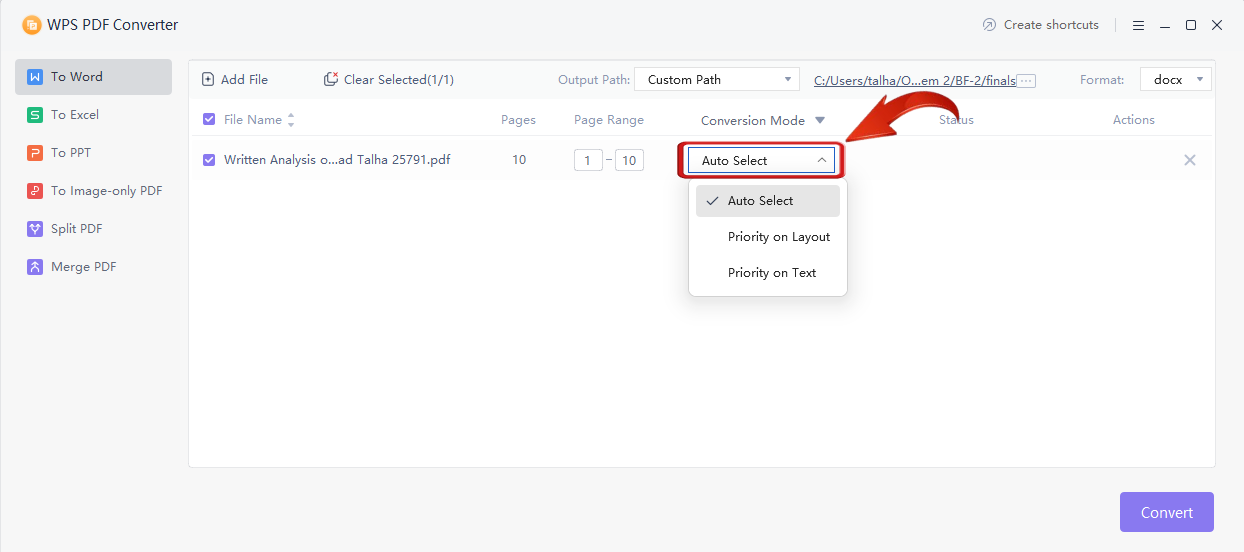Click the Add File plus icon

(208, 79)
